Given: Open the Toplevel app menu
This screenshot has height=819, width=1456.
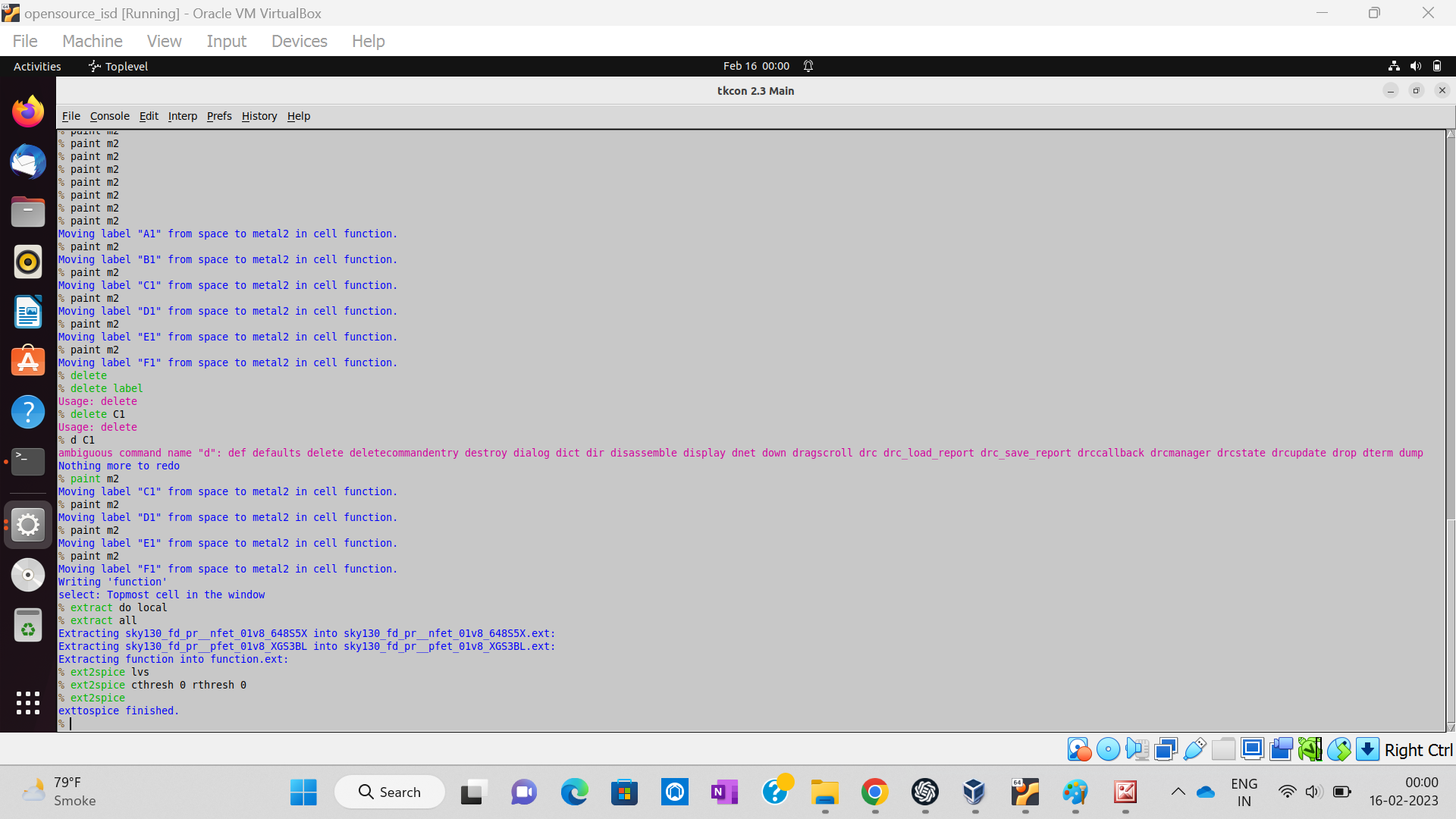Looking at the screenshot, I should [118, 67].
